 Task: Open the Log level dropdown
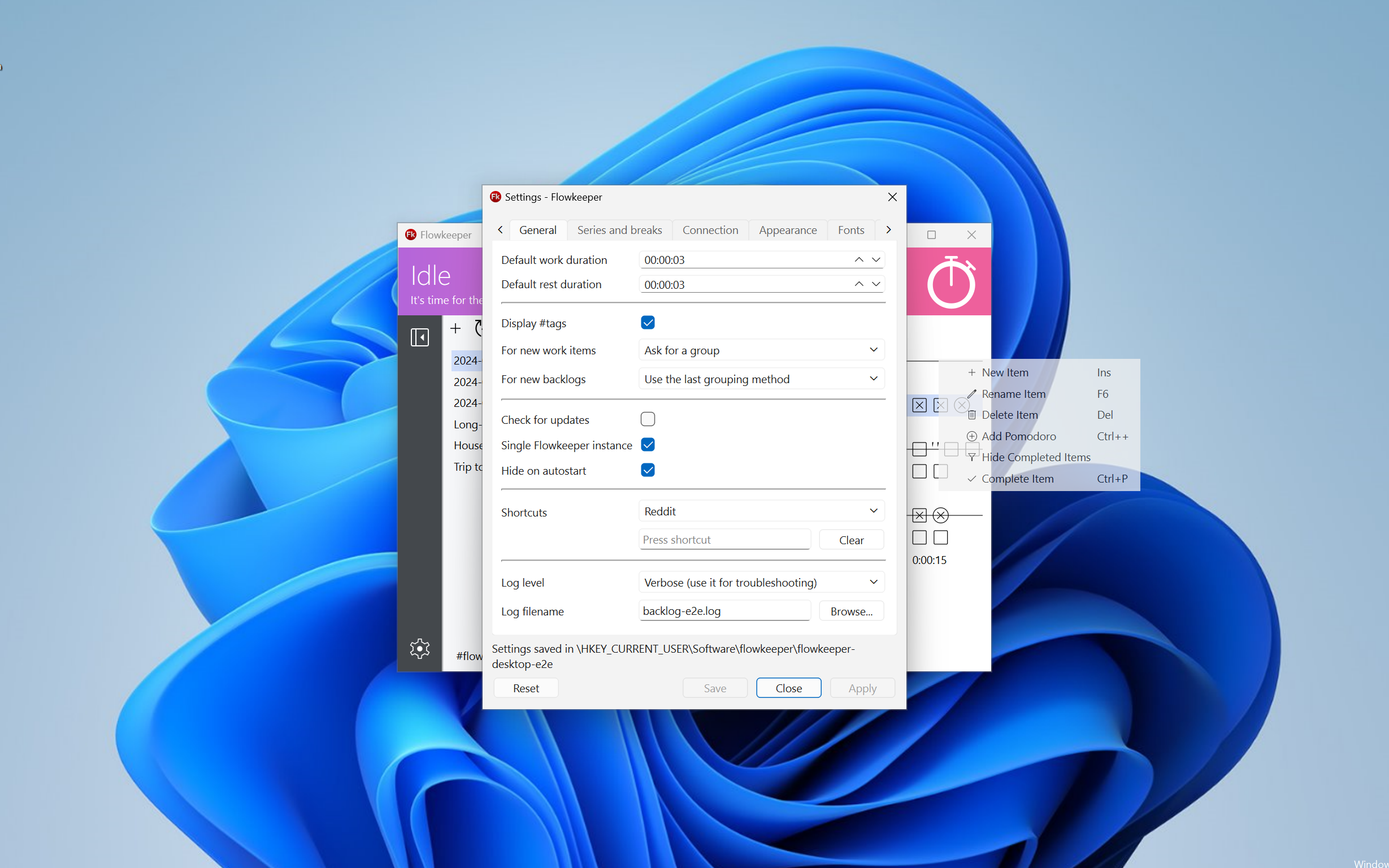(761, 582)
